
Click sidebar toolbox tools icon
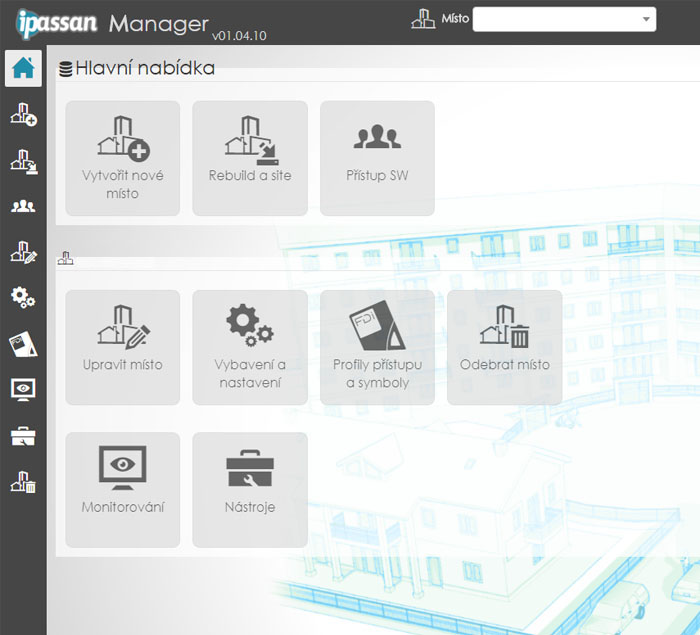click(x=23, y=436)
